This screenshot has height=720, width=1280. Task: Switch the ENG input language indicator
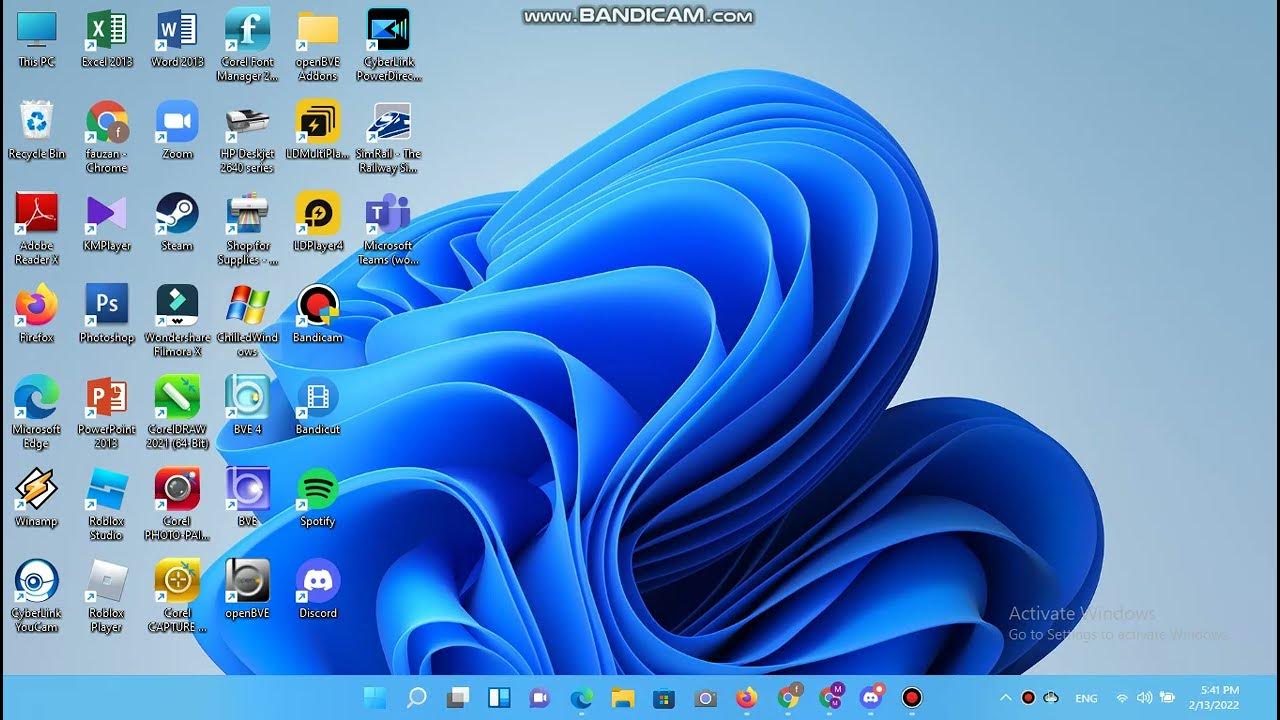click(x=1086, y=698)
